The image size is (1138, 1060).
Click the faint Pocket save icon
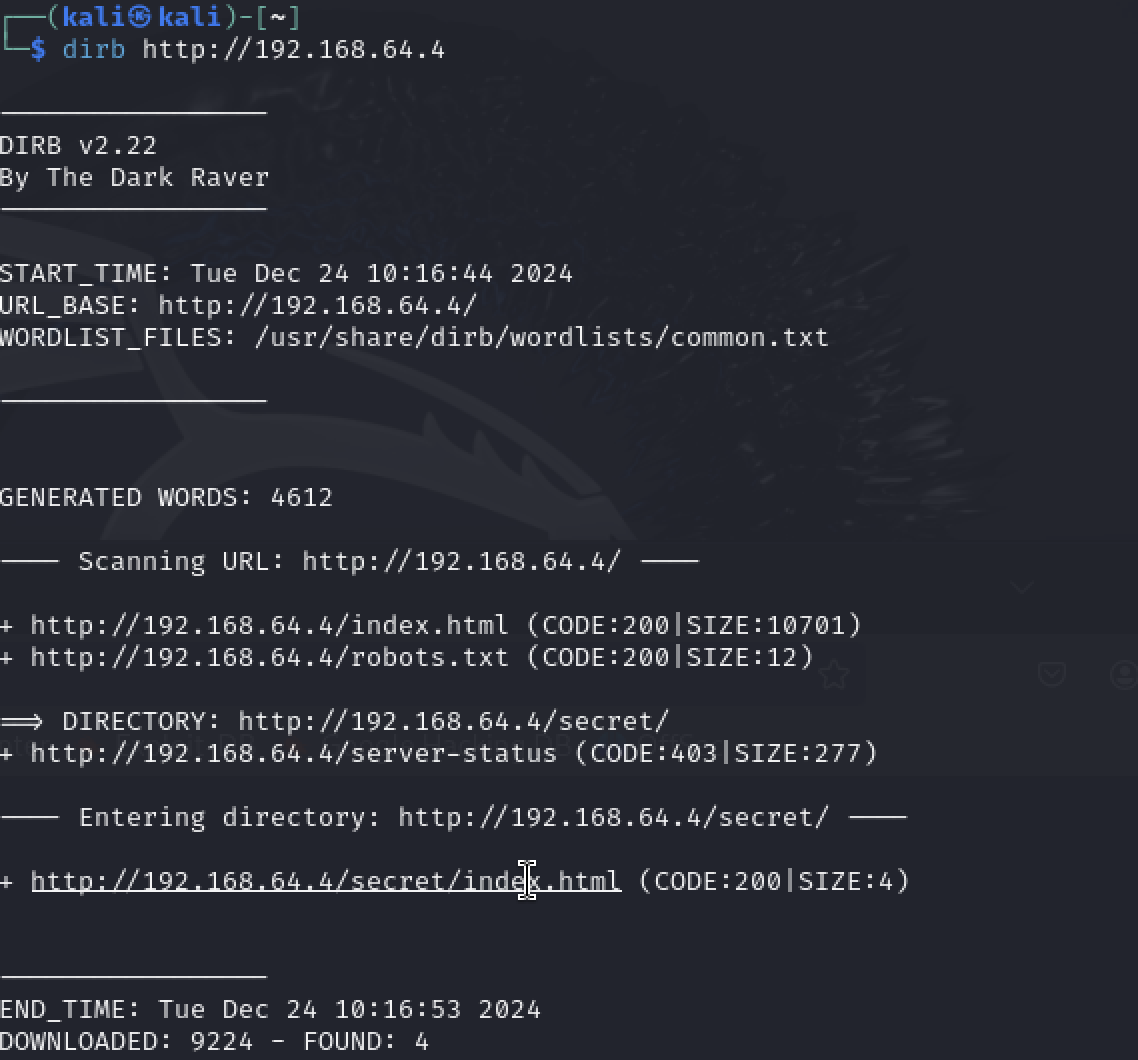[1052, 674]
